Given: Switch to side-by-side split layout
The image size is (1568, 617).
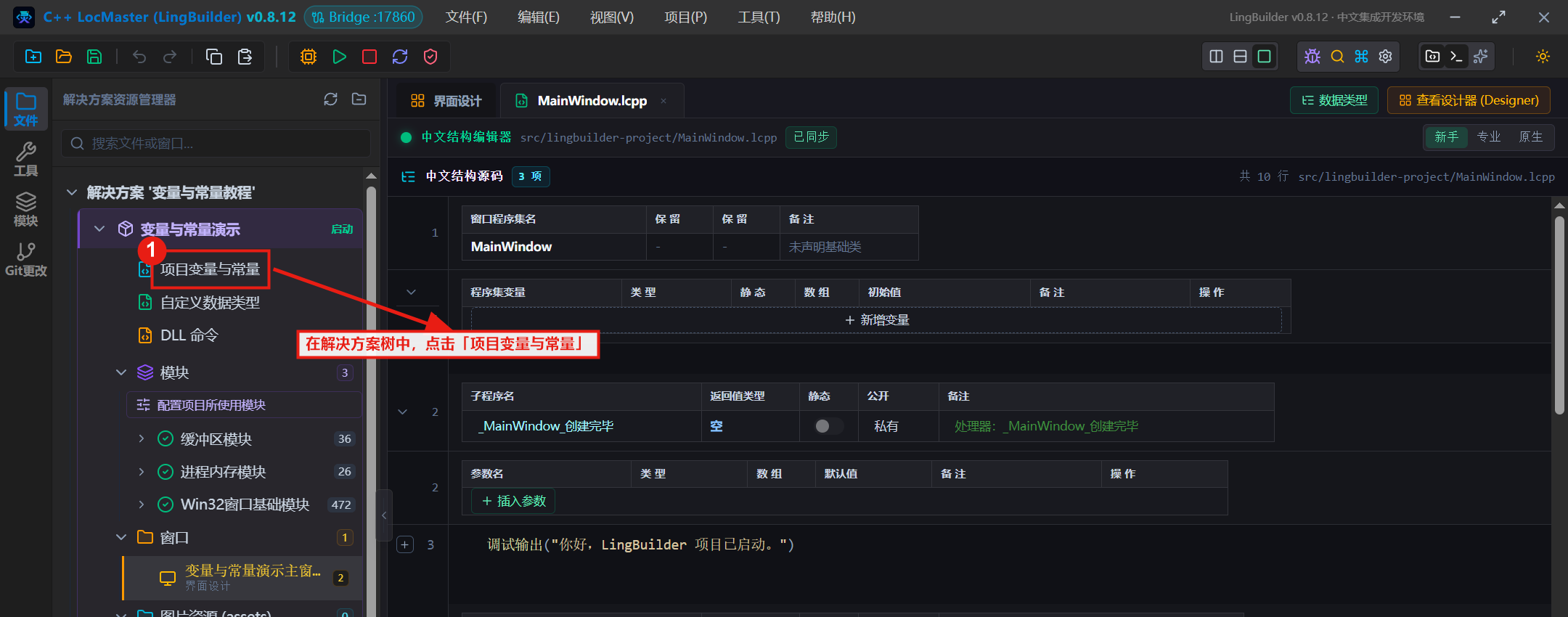Looking at the screenshot, I should (x=1217, y=57).
